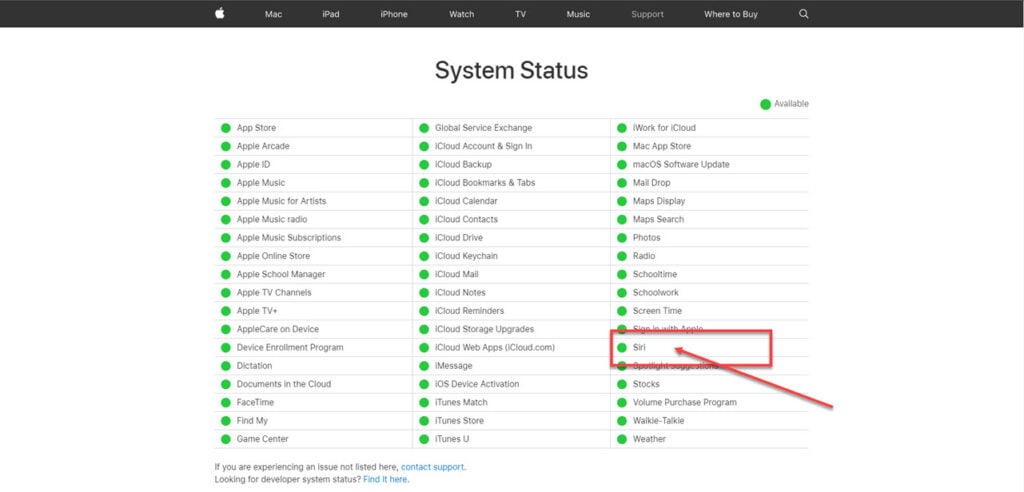Select the iTunes Match entry

click(461, 402)
